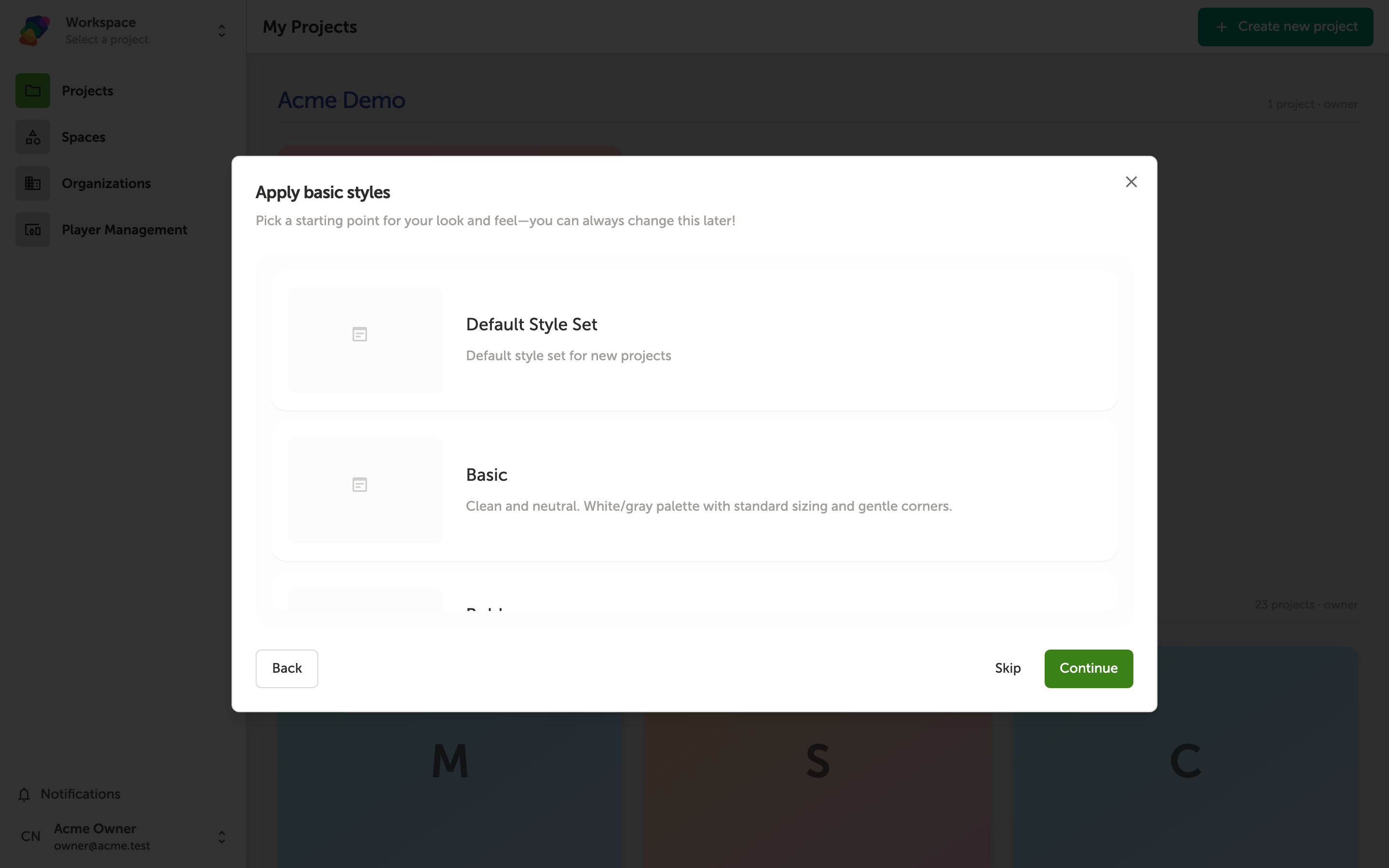Image resolution: width=1389 pixels, height=868 pixels.
Task: Click the Default Style Set preview thumbnail
Action: [x=365, y=339]
